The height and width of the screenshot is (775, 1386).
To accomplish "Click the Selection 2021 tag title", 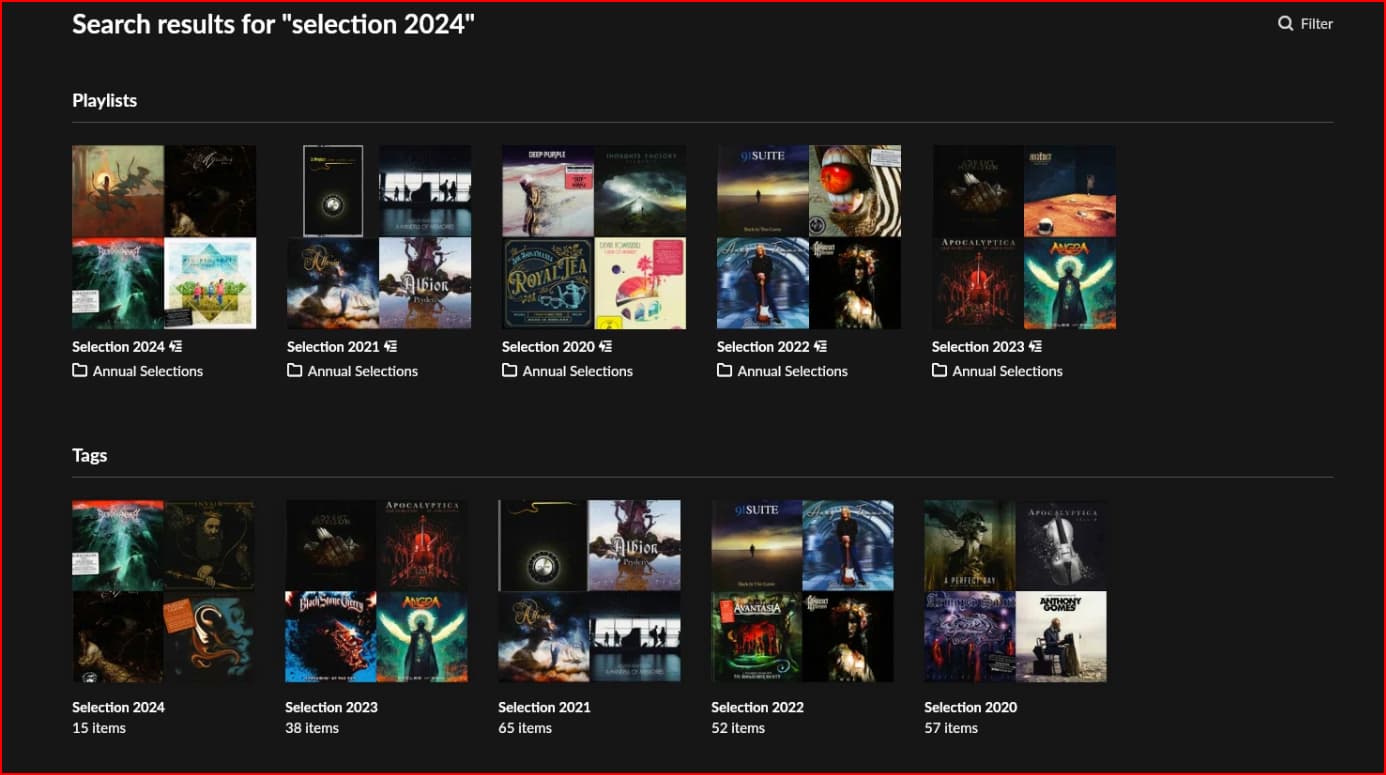I will point(544,707).
